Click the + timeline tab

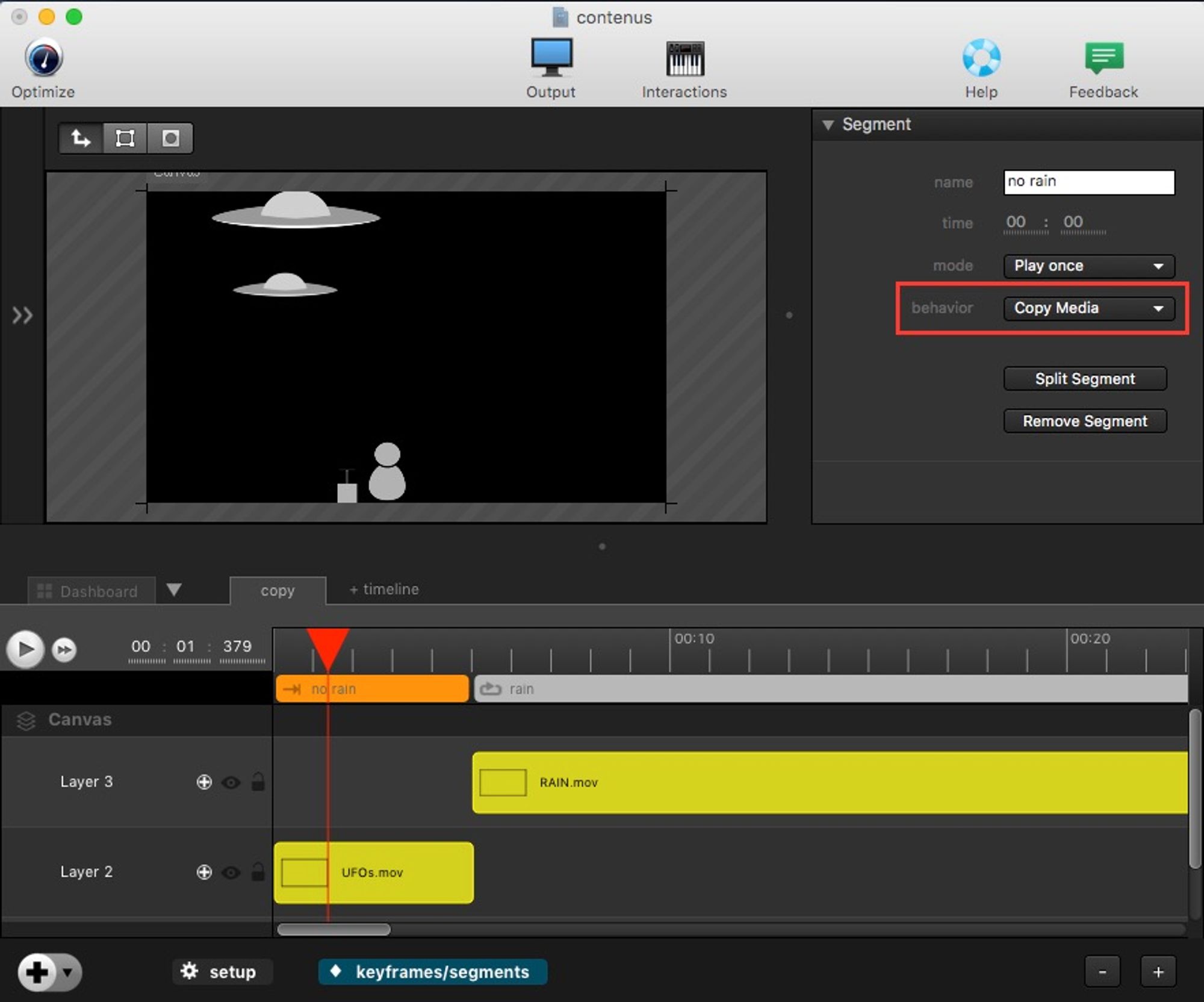[x=384, y=589]
